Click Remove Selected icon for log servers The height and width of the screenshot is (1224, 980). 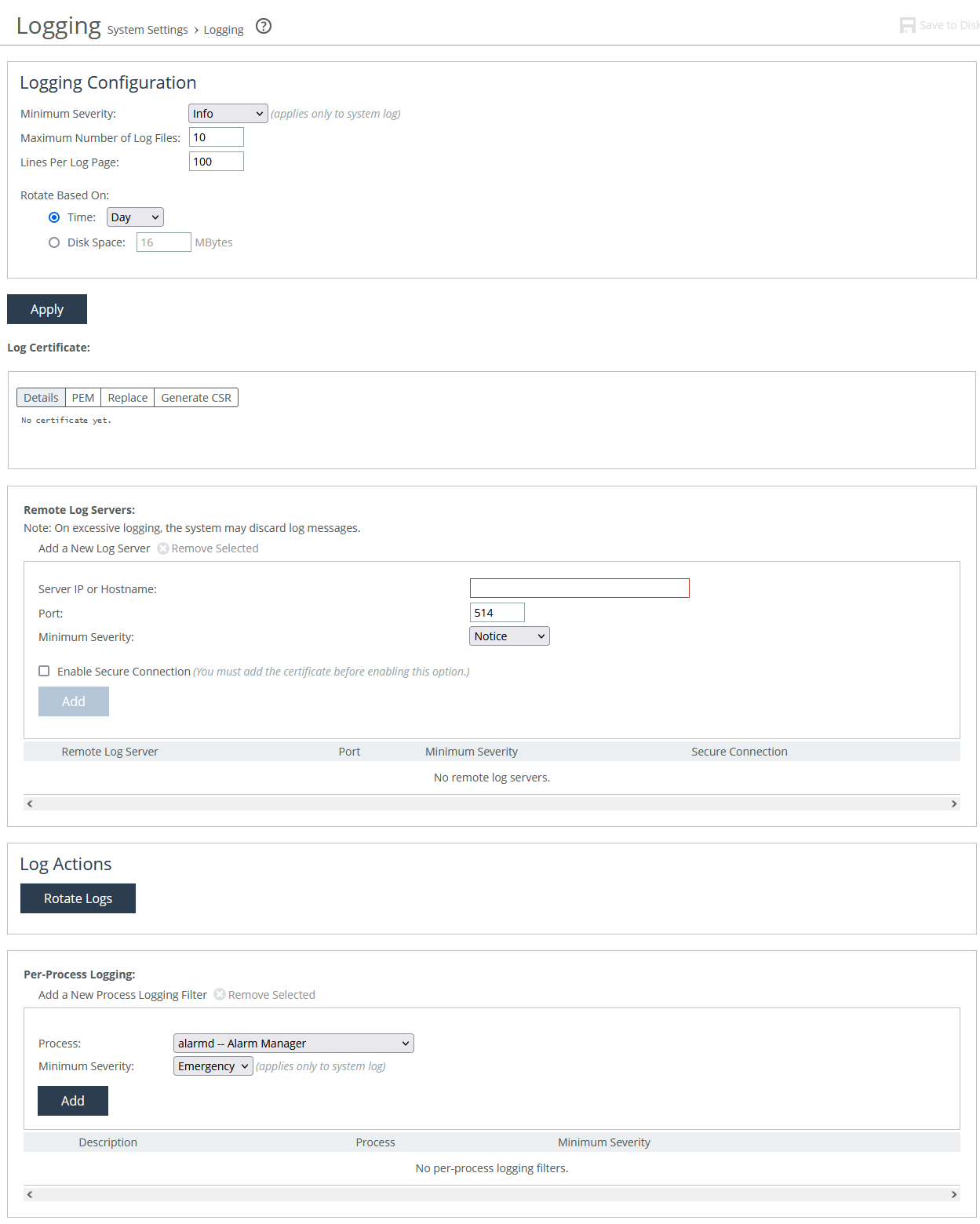point(163,548)
